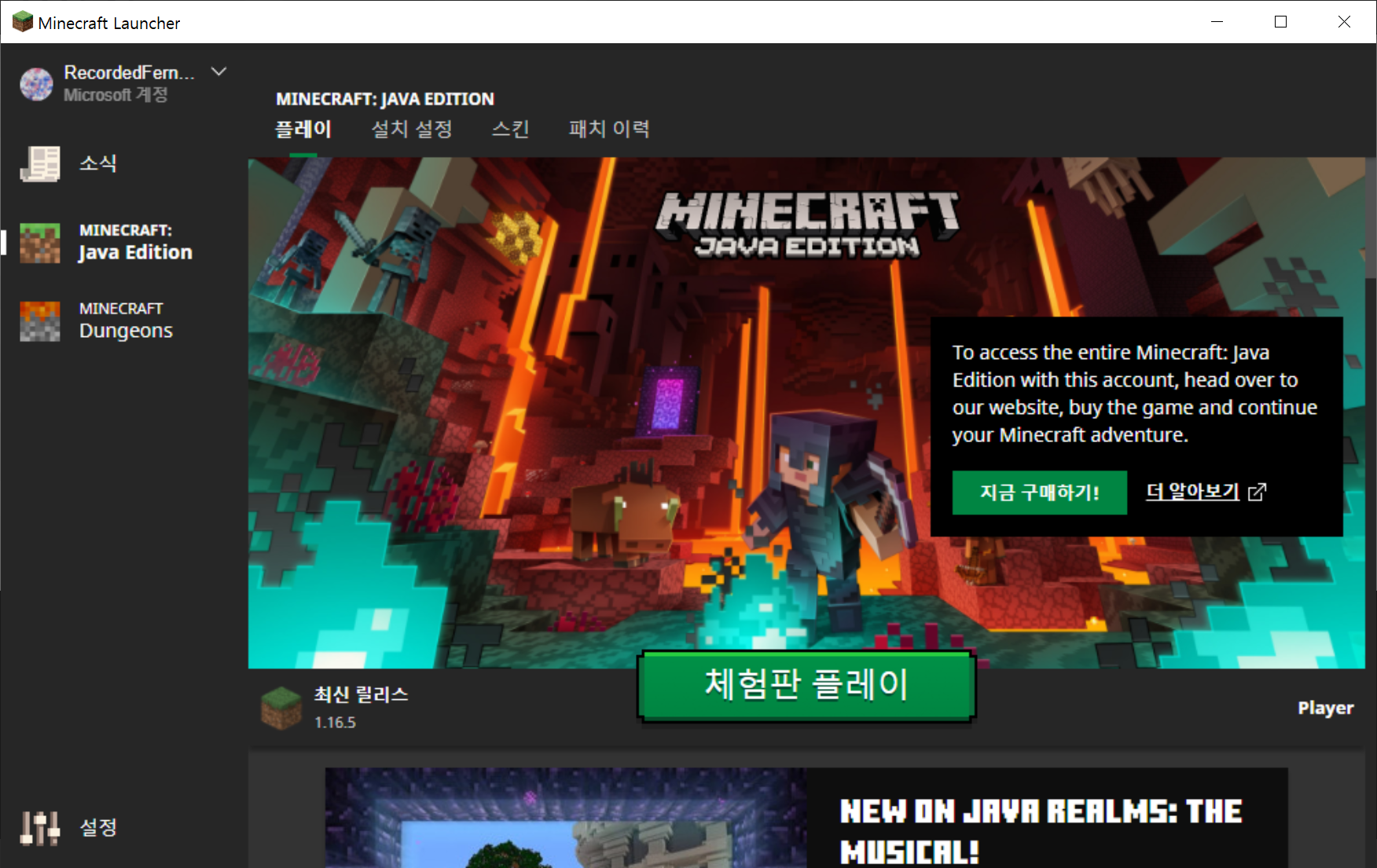Click the 지금 구매하기! button
1377x868 pixels.
click(1039, 493)
